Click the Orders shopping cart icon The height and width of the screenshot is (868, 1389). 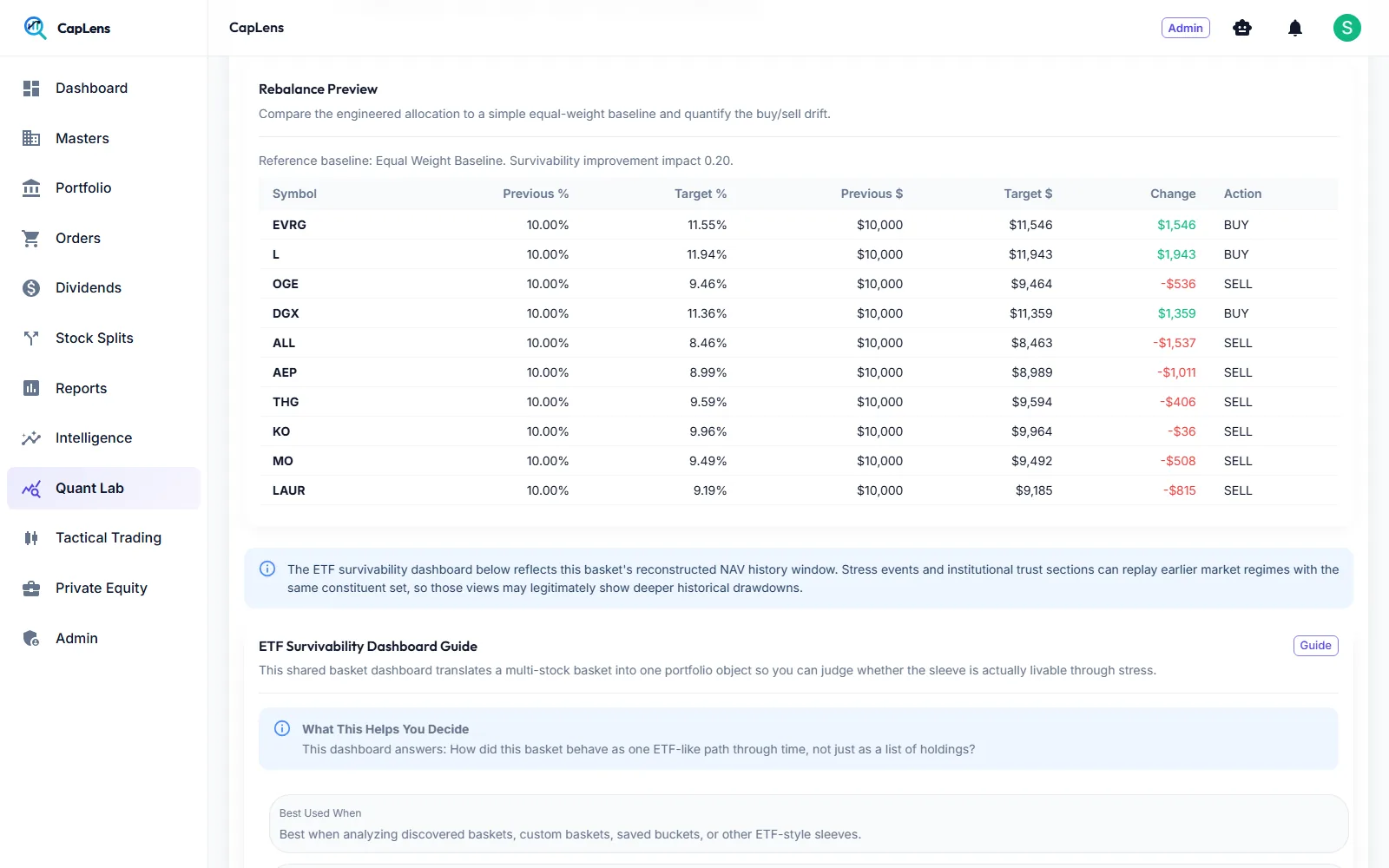click(31, 238)
